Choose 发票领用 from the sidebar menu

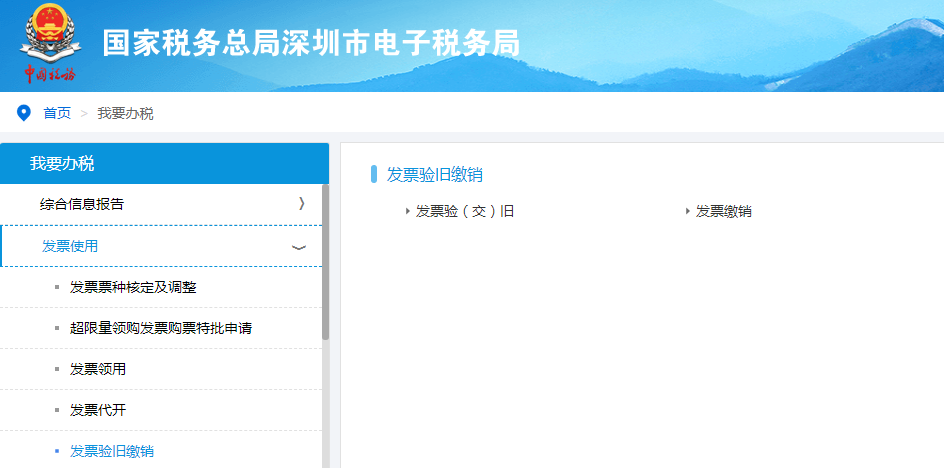(x=98, y=370)
